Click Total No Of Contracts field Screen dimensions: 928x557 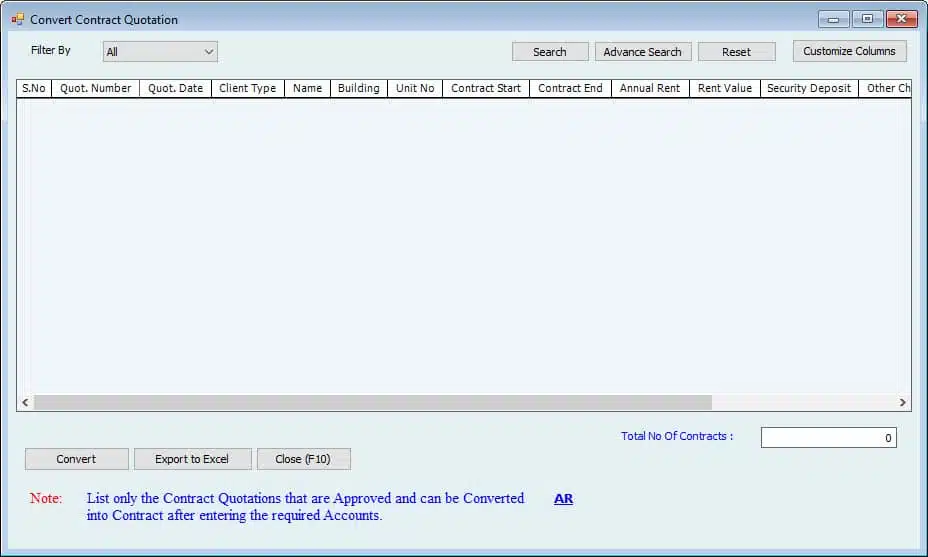click(x=829, y=437)
